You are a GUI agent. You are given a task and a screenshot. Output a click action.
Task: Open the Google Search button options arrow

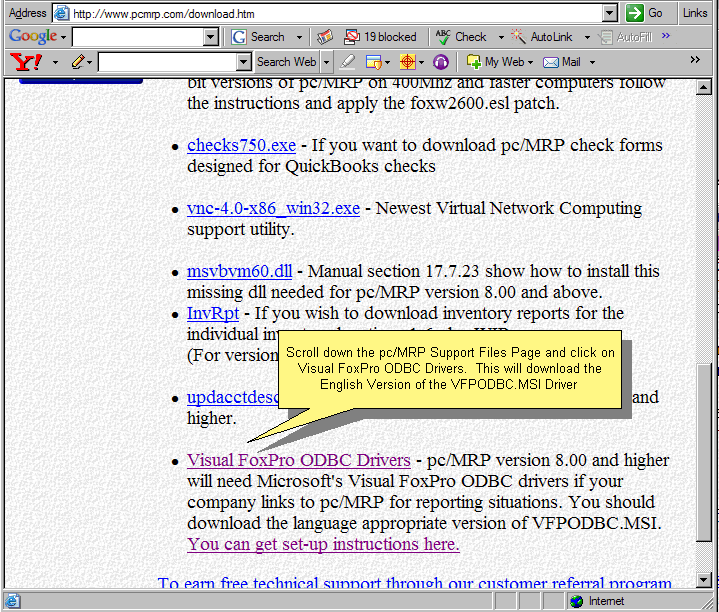point(299,37)
